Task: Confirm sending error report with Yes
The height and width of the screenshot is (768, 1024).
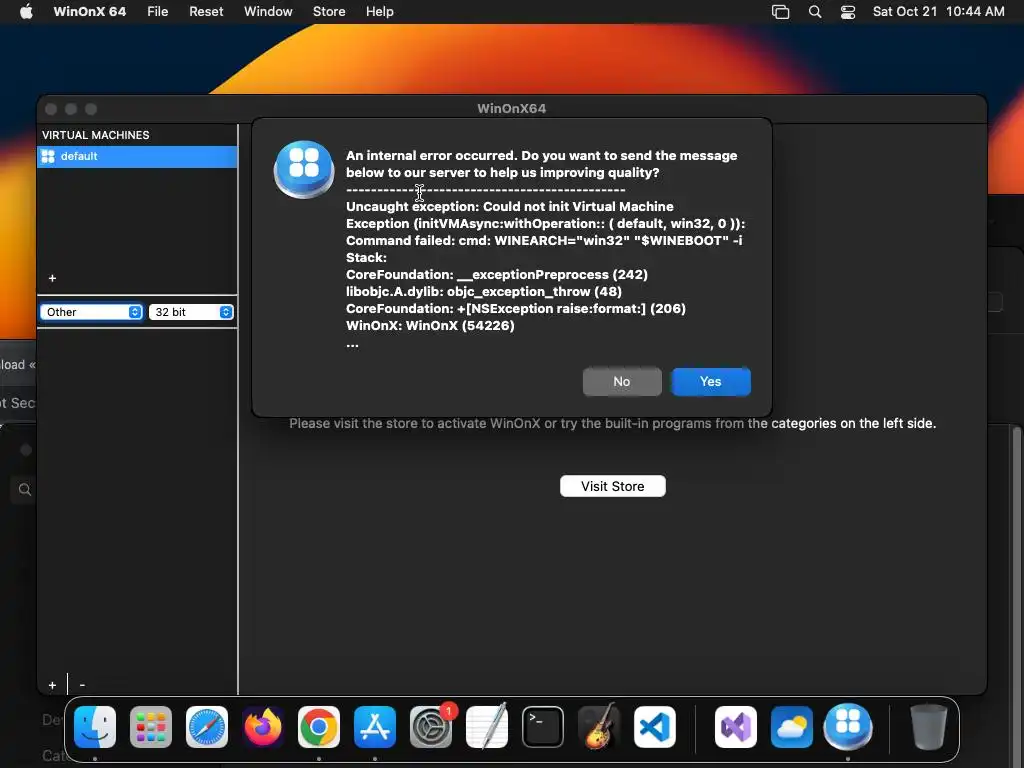Action: click(711, 382)
